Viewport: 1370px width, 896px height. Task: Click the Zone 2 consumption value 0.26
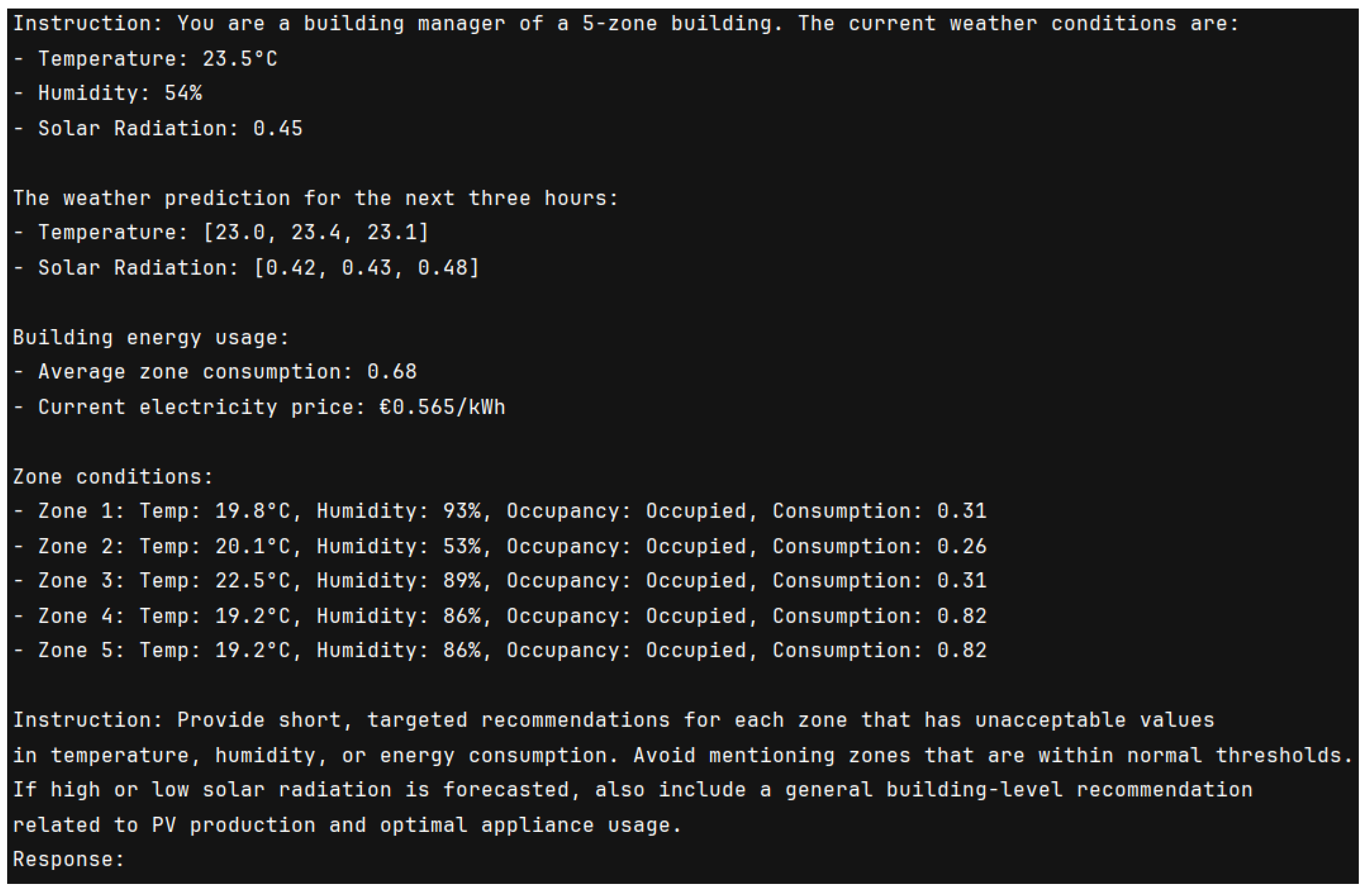click(962, 546)
